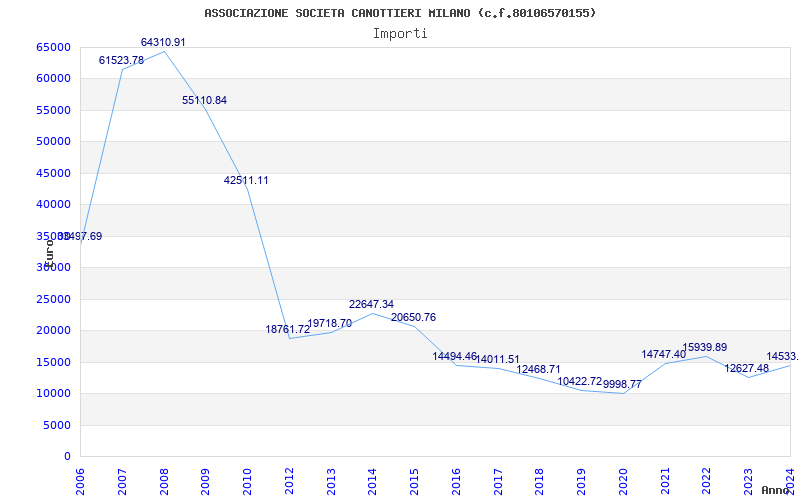Click the Euro y-axis title
The height and width of the screenshot is (500, 800).
tap(49, 252)
